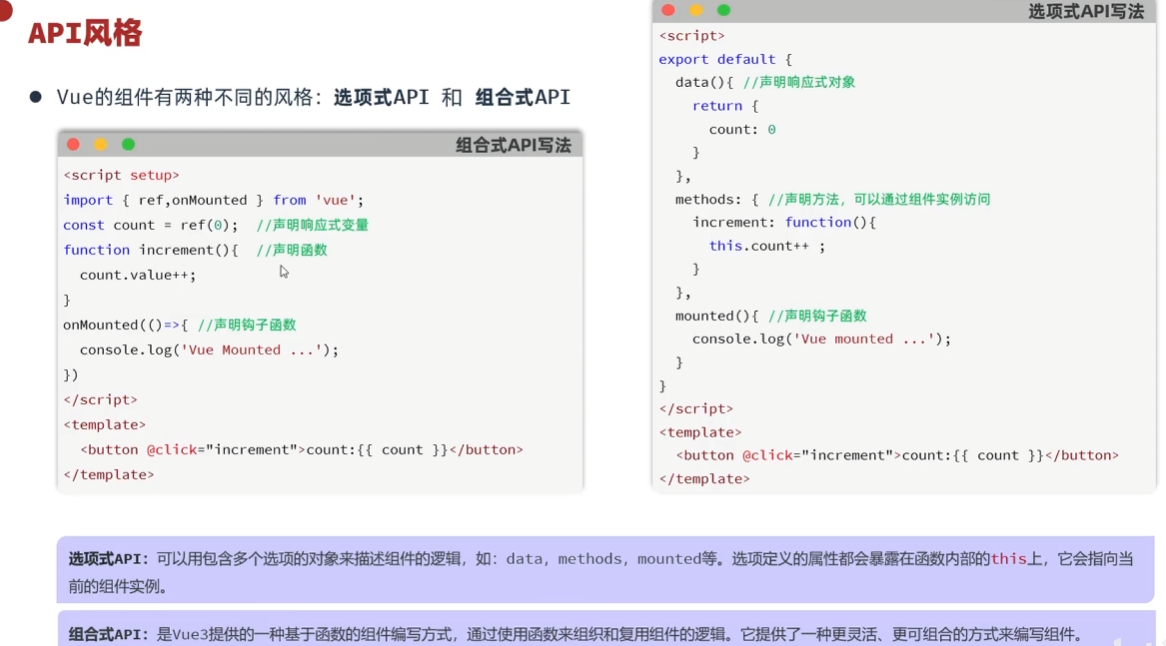Image resolution: width=1166 pixels, height=646 pixels.
Task: Click the function increment(){ code
Action: pyautogui.click(x=150, y=250)
